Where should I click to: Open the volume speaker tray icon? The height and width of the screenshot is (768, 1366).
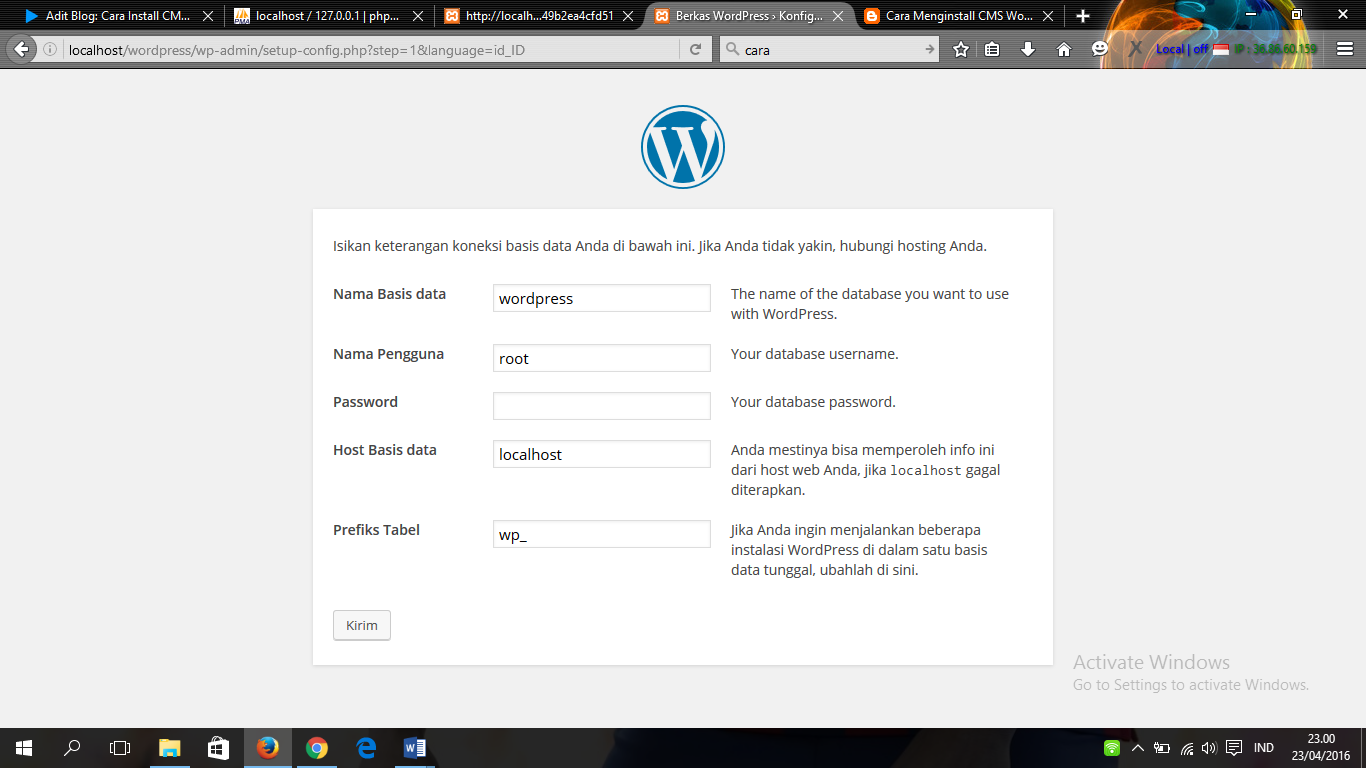[1209, 748]
